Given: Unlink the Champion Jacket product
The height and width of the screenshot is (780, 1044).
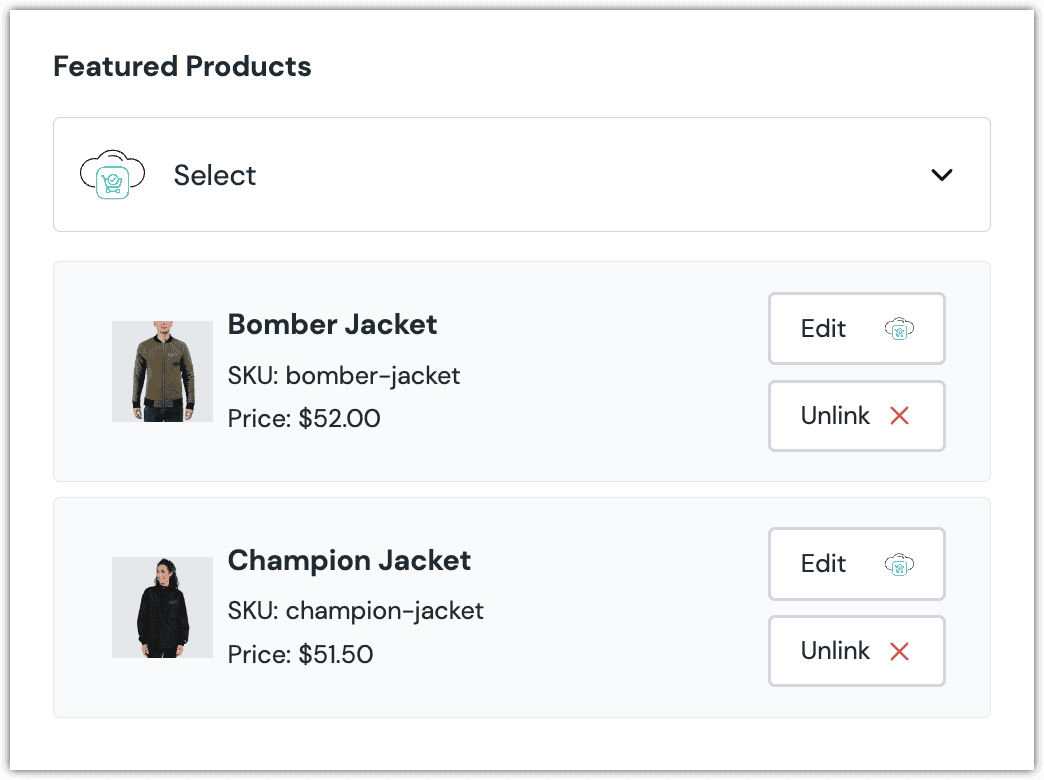Looking at the screenshot, I should [856, 651].
